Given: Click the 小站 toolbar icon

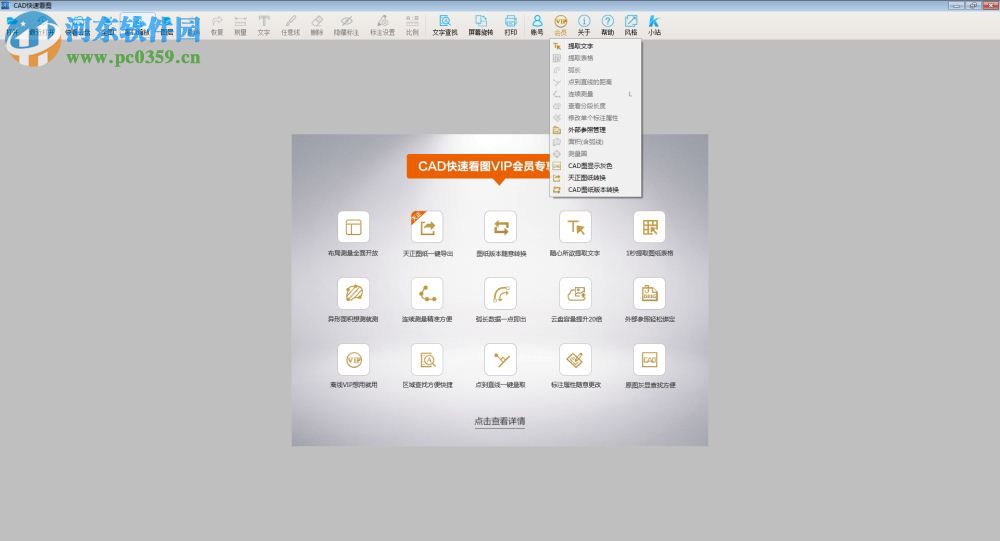Looking at the screenshot, I should pyautogui.click(x=654, y=25).
